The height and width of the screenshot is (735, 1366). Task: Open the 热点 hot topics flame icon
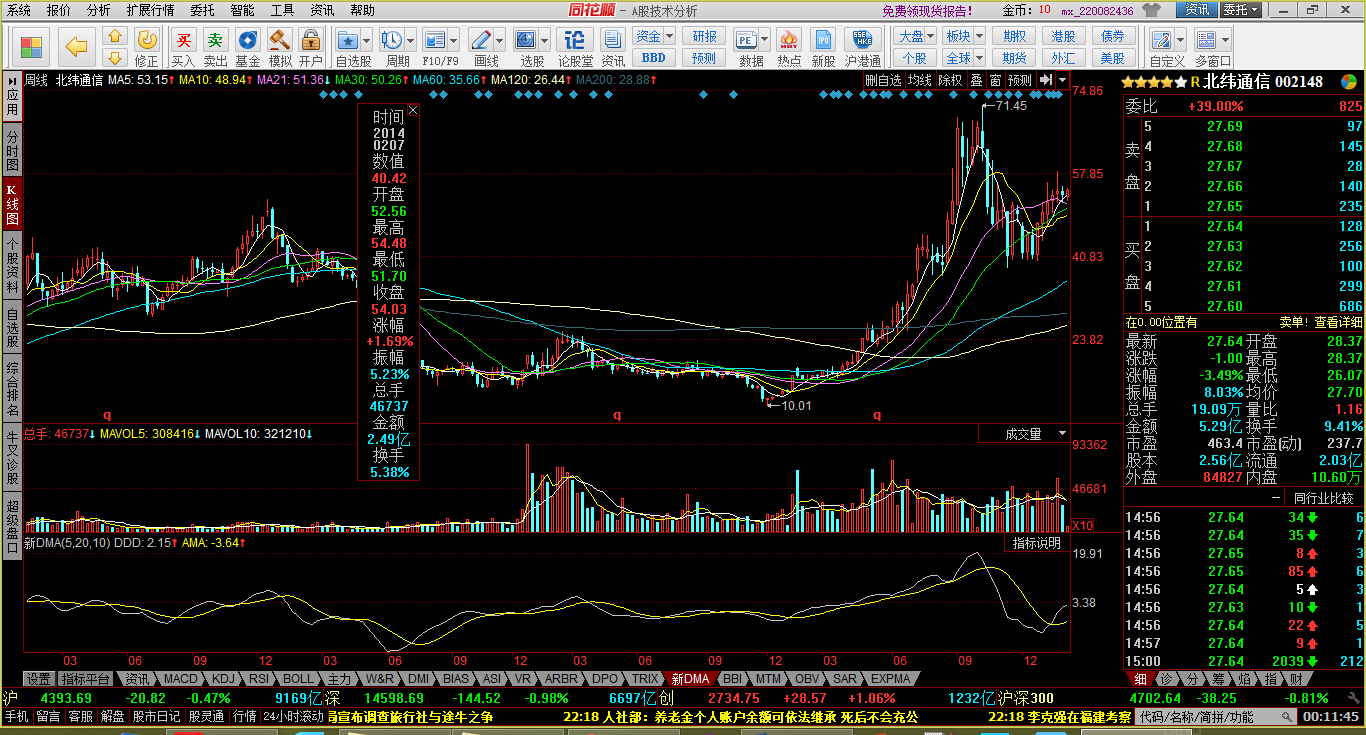pos(789,40)
